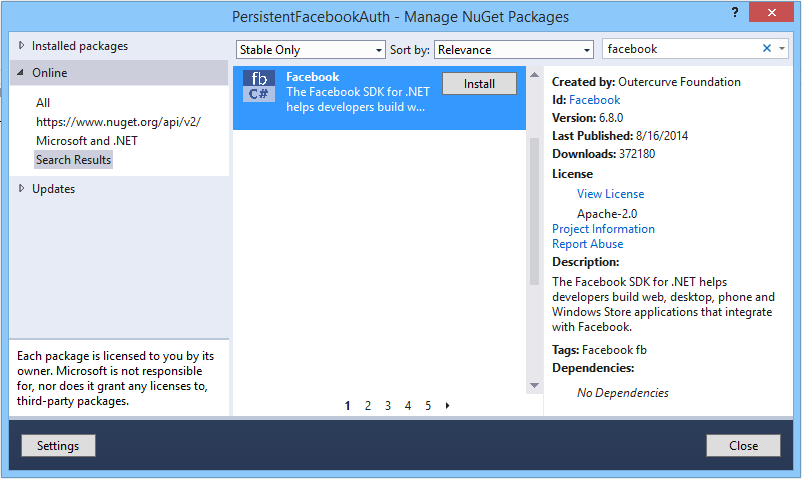Go to next results page arrow

pyautogui.click(x=448, y=406)
